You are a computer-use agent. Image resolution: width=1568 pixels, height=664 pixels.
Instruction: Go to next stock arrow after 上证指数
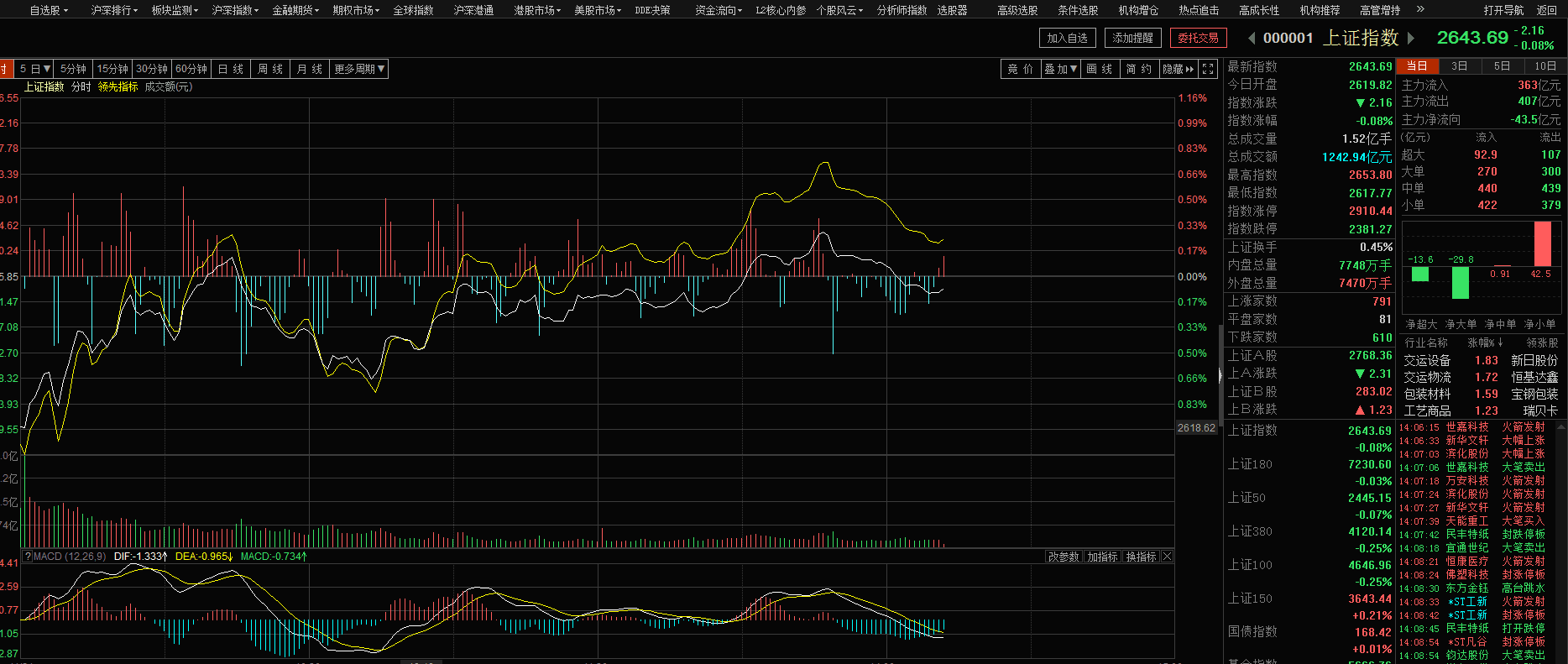tap(1411, 38)
